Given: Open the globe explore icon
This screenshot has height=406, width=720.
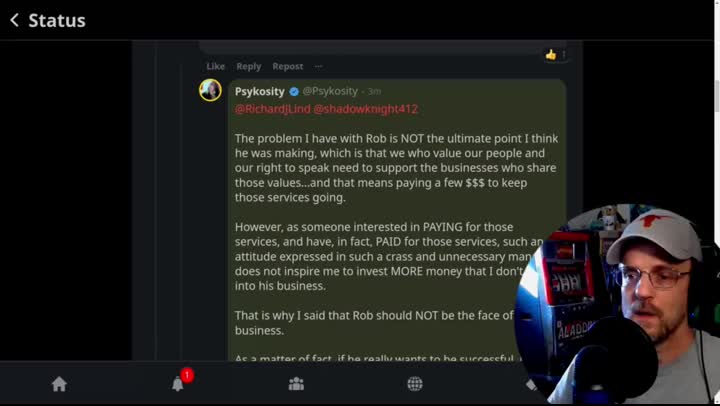Looking at the screenshot, I should click(415, 384).
